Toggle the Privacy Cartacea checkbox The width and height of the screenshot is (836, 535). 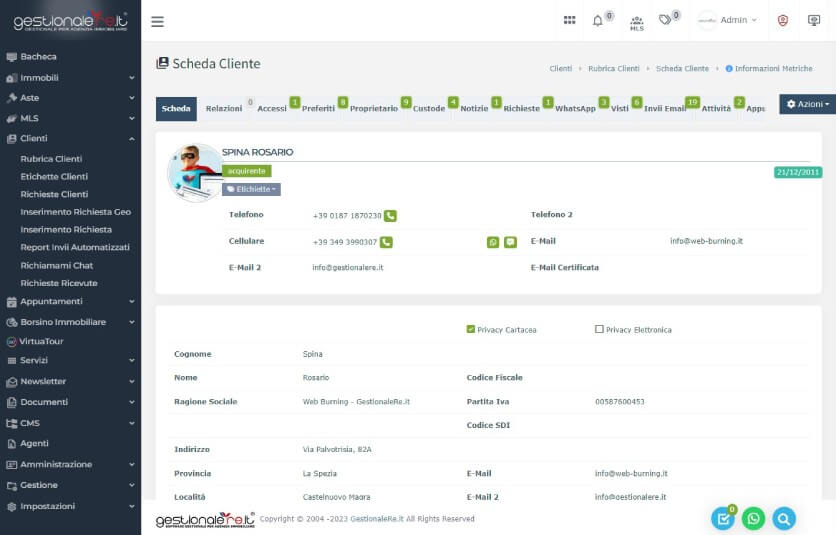coord(471,329)
